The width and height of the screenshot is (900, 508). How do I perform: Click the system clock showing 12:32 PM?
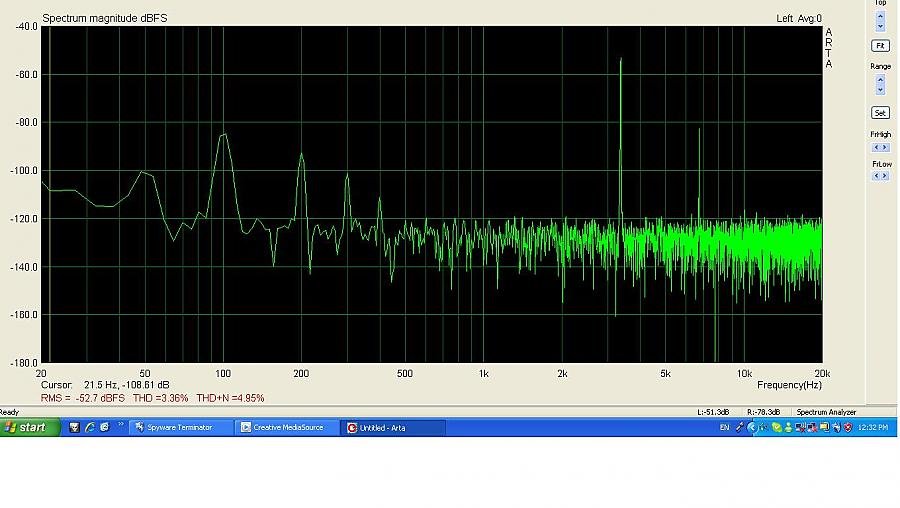point(872,428)
